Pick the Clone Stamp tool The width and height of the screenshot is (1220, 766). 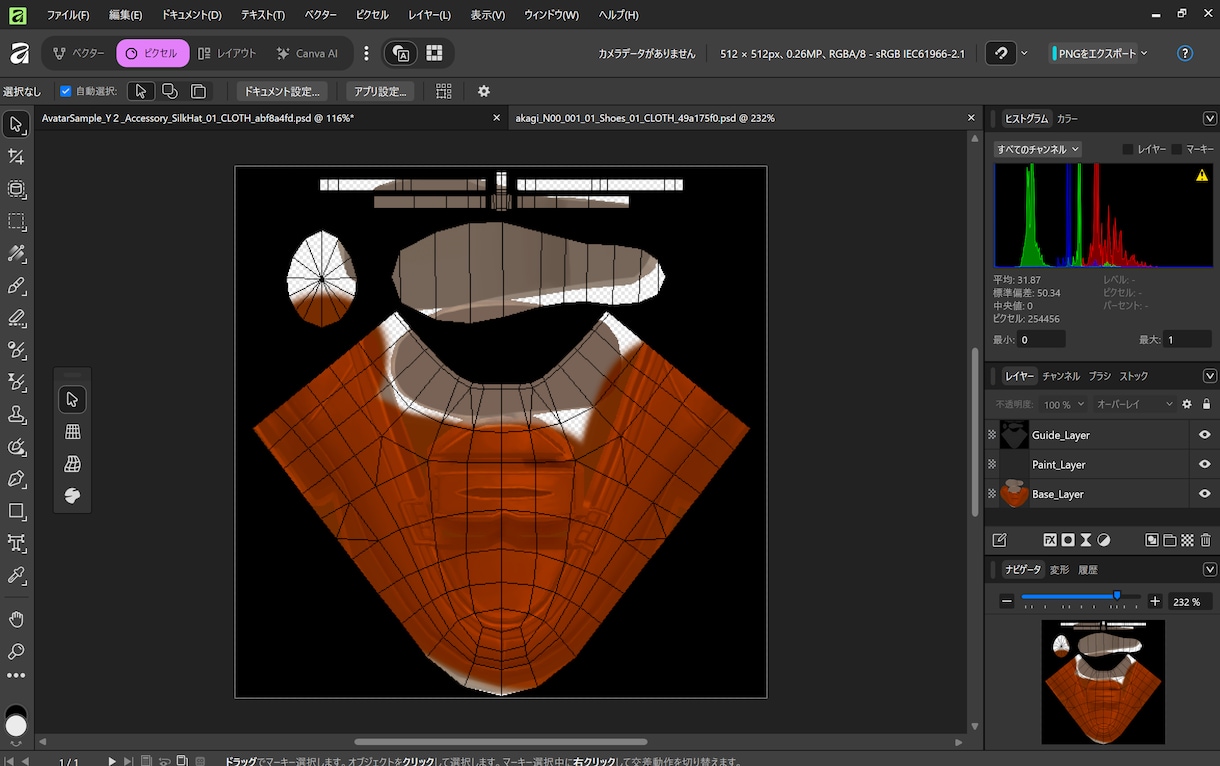click(16, 414)
